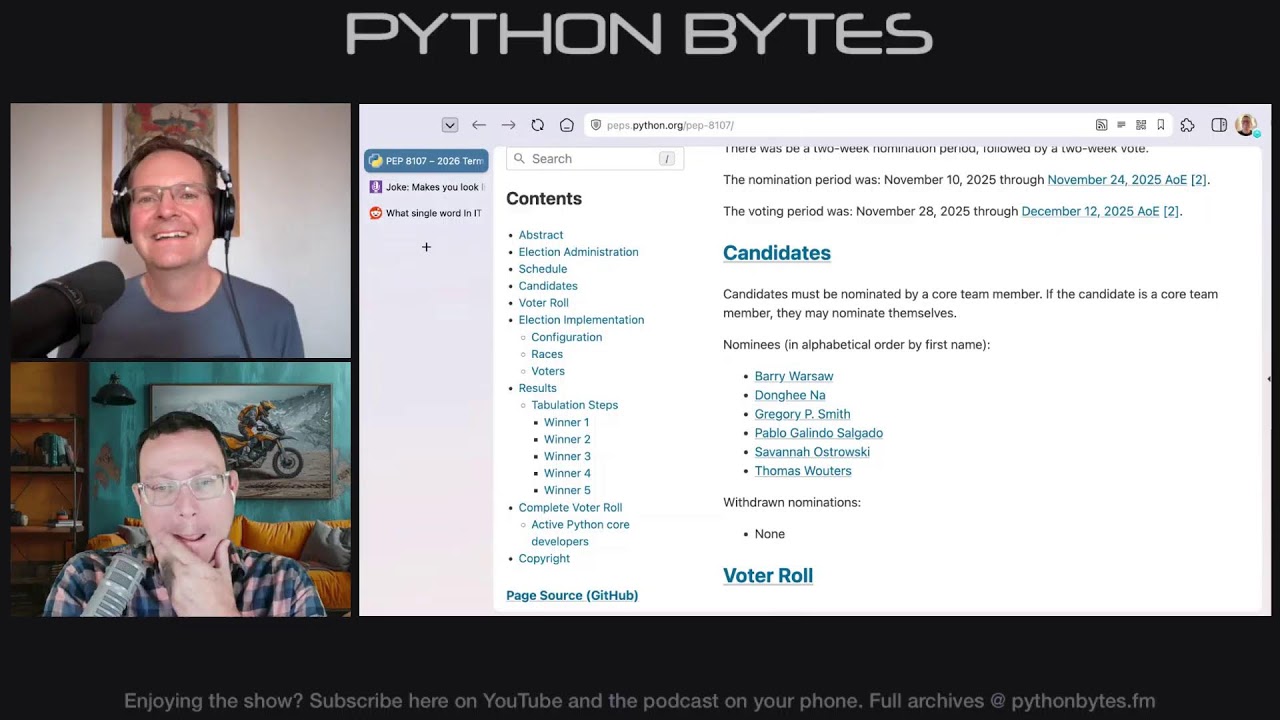This screenshot has width=1280, height=720.
Task: Go forward with the forward arrow
Action: tap(508, 125)
